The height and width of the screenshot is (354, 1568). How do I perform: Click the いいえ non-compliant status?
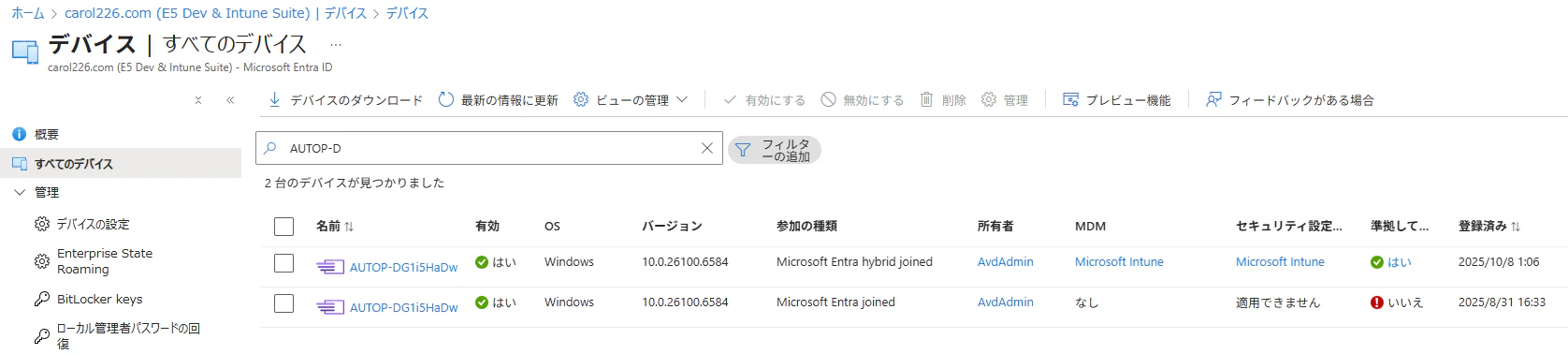click(1397, 302)
